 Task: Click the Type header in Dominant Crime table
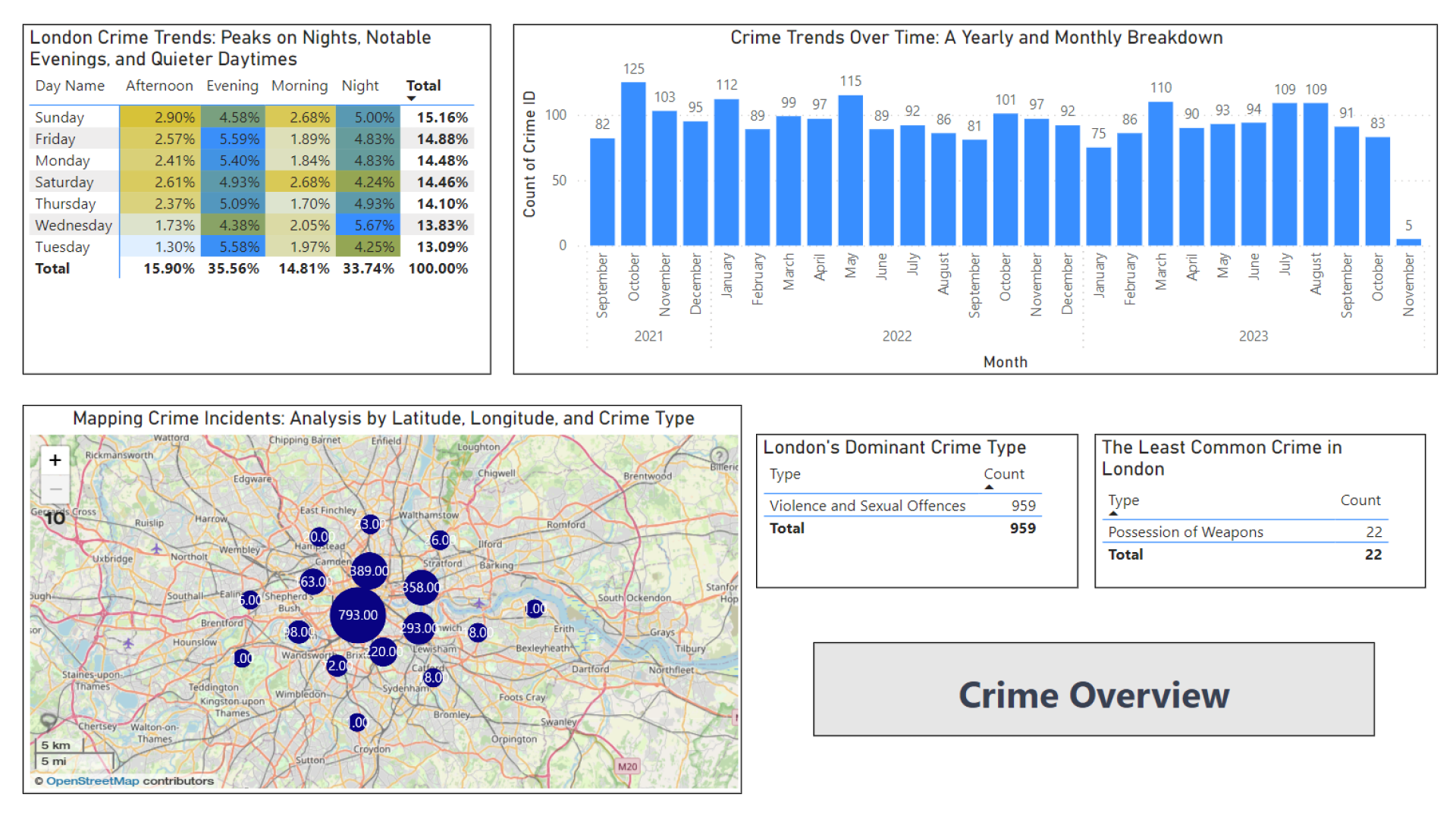[785, 474]
